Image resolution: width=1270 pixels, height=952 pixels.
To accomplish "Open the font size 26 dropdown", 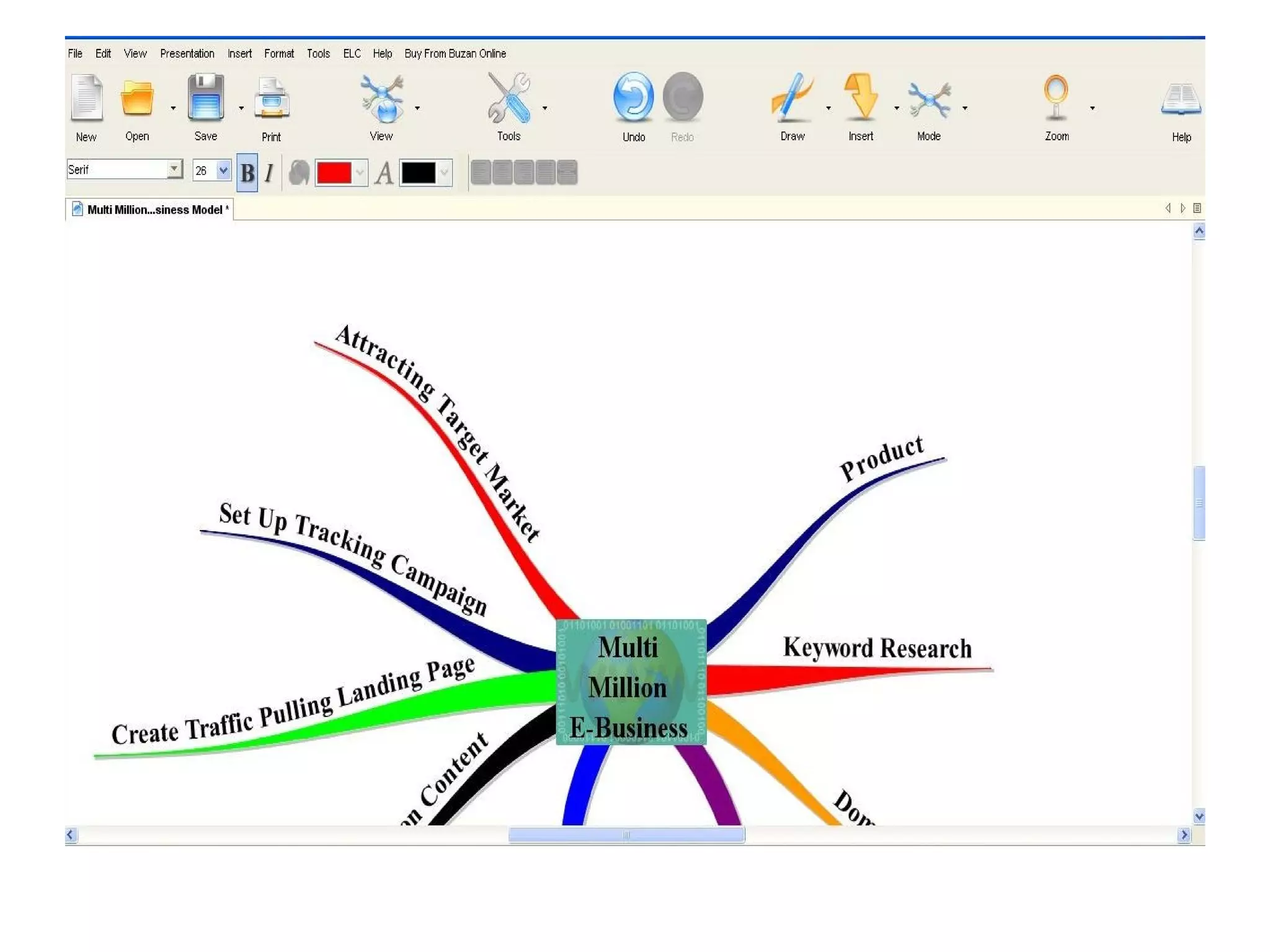I will click(x=223, y=170).
